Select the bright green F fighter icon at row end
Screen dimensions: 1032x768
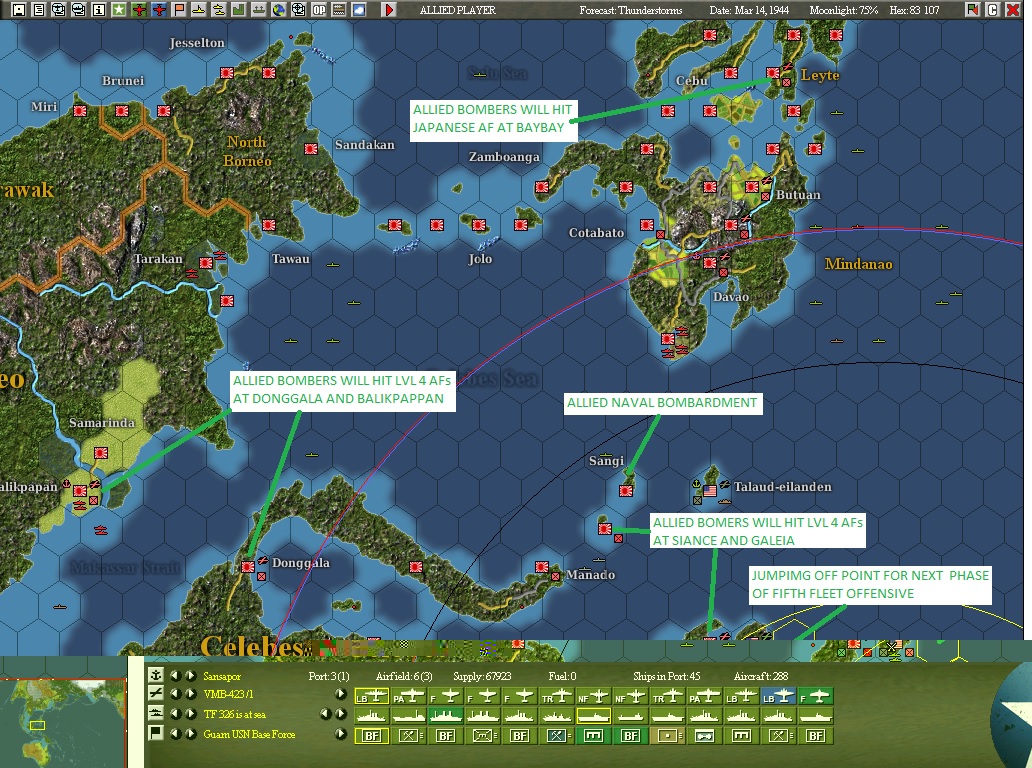(x=815, y=696)
